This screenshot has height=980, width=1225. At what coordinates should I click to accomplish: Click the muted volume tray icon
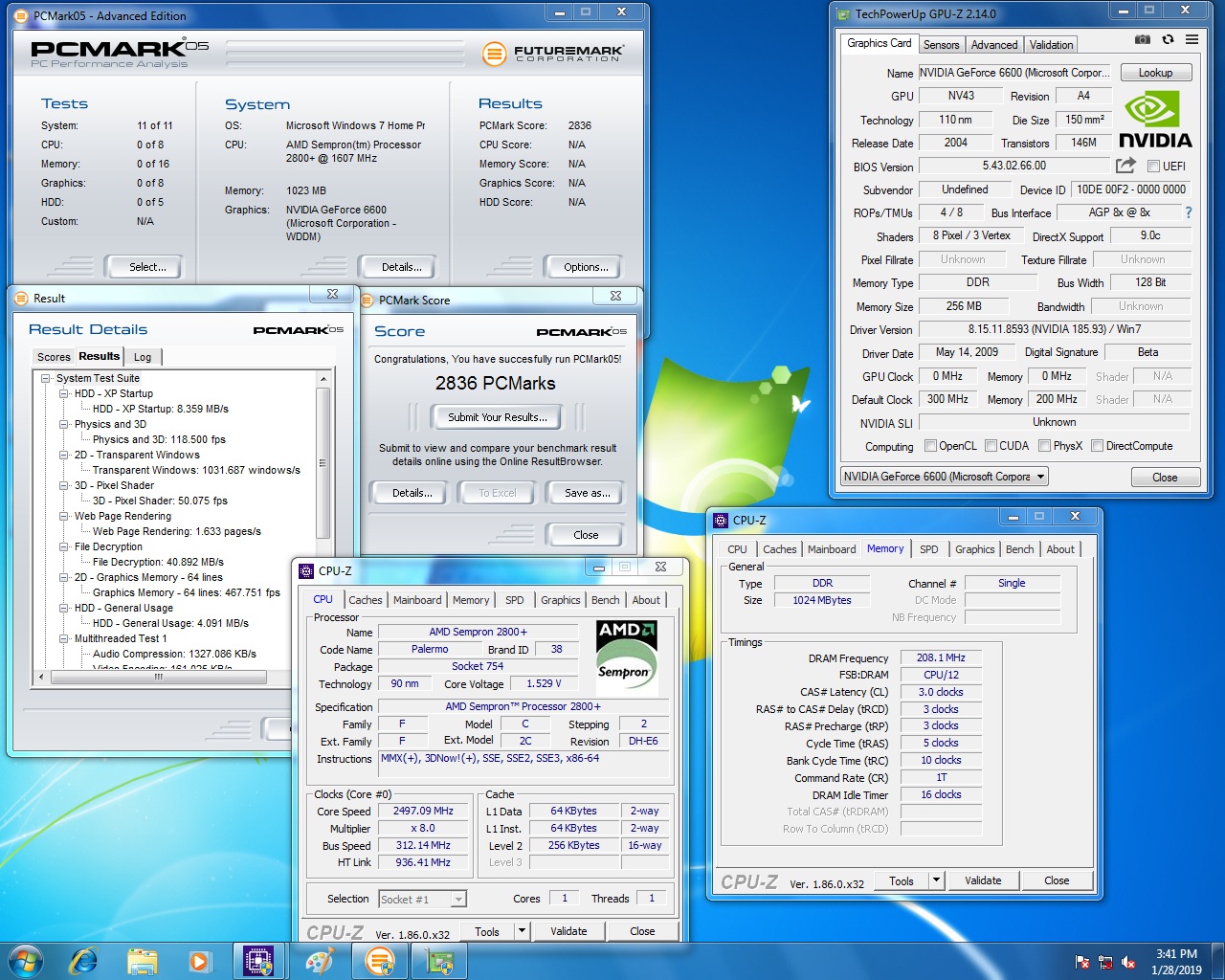(x=1128, y=962)
